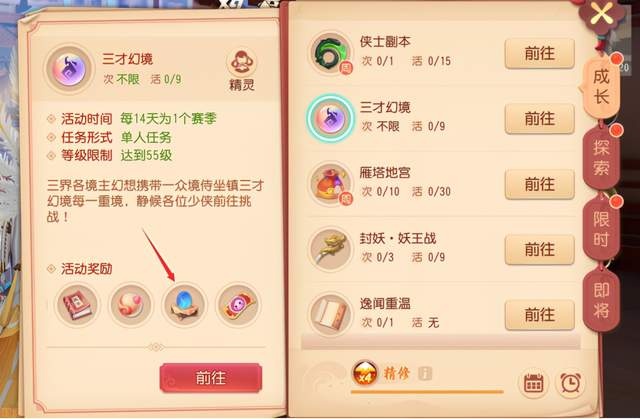
Task: Select the 侠士副本 activity icon
Action: pyautogui.click(x=330, y=53)
